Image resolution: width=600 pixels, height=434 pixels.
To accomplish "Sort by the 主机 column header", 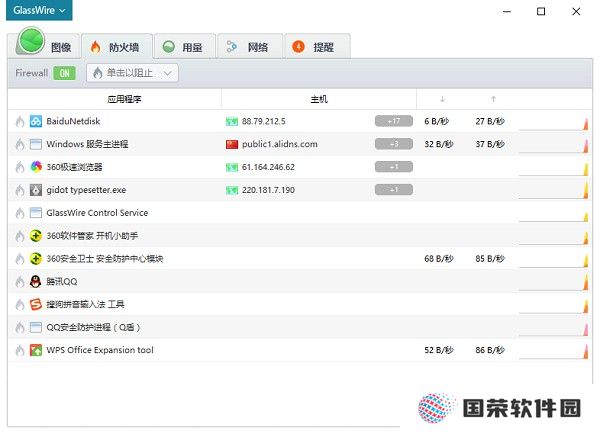I will (x=319, y=100).
